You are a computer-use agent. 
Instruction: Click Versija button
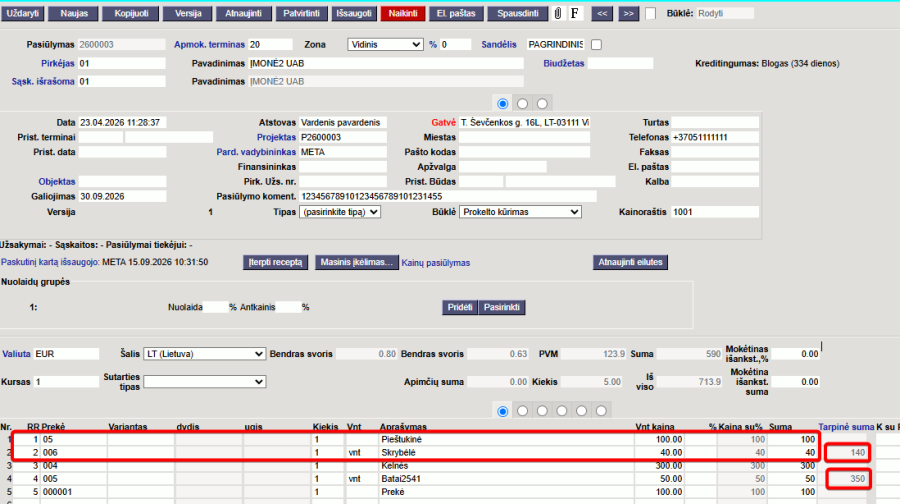pos(188,13)
